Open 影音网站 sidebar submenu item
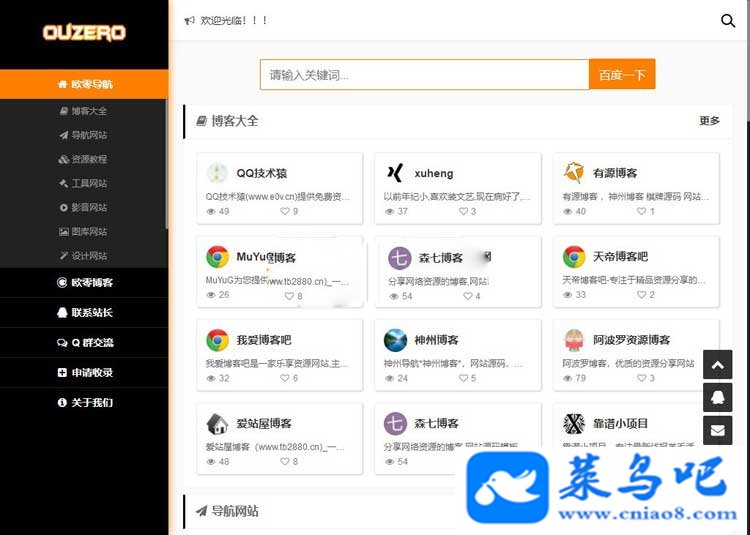Screen dimensions: 750x535 click(83, 207)
